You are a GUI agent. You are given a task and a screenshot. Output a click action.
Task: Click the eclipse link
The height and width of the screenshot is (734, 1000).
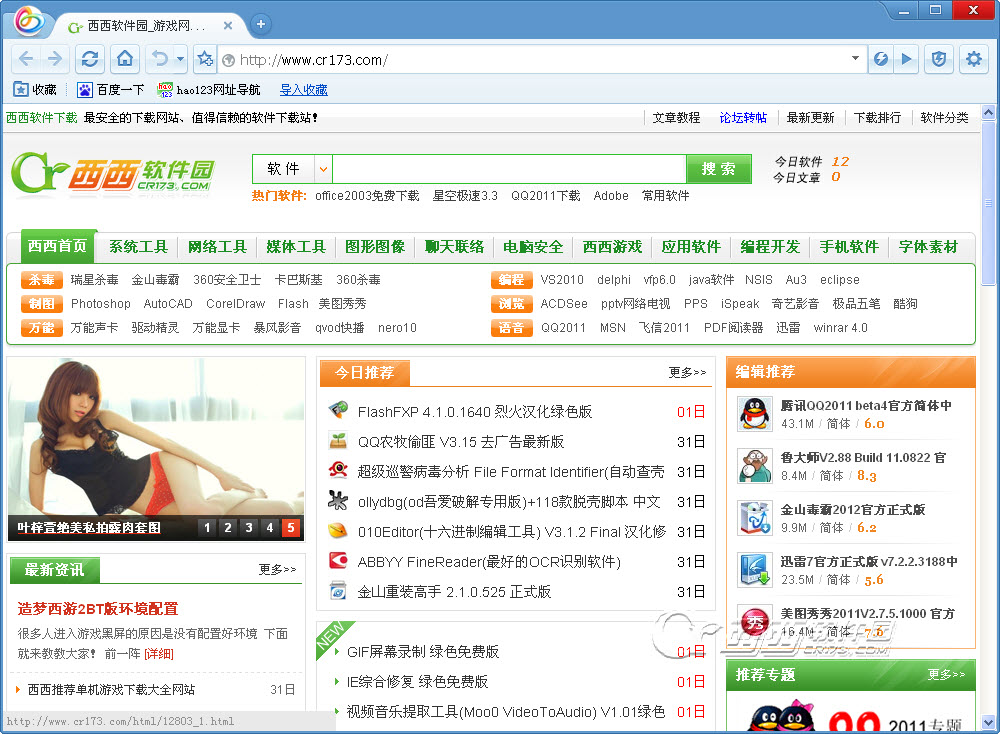click(839, 279)
